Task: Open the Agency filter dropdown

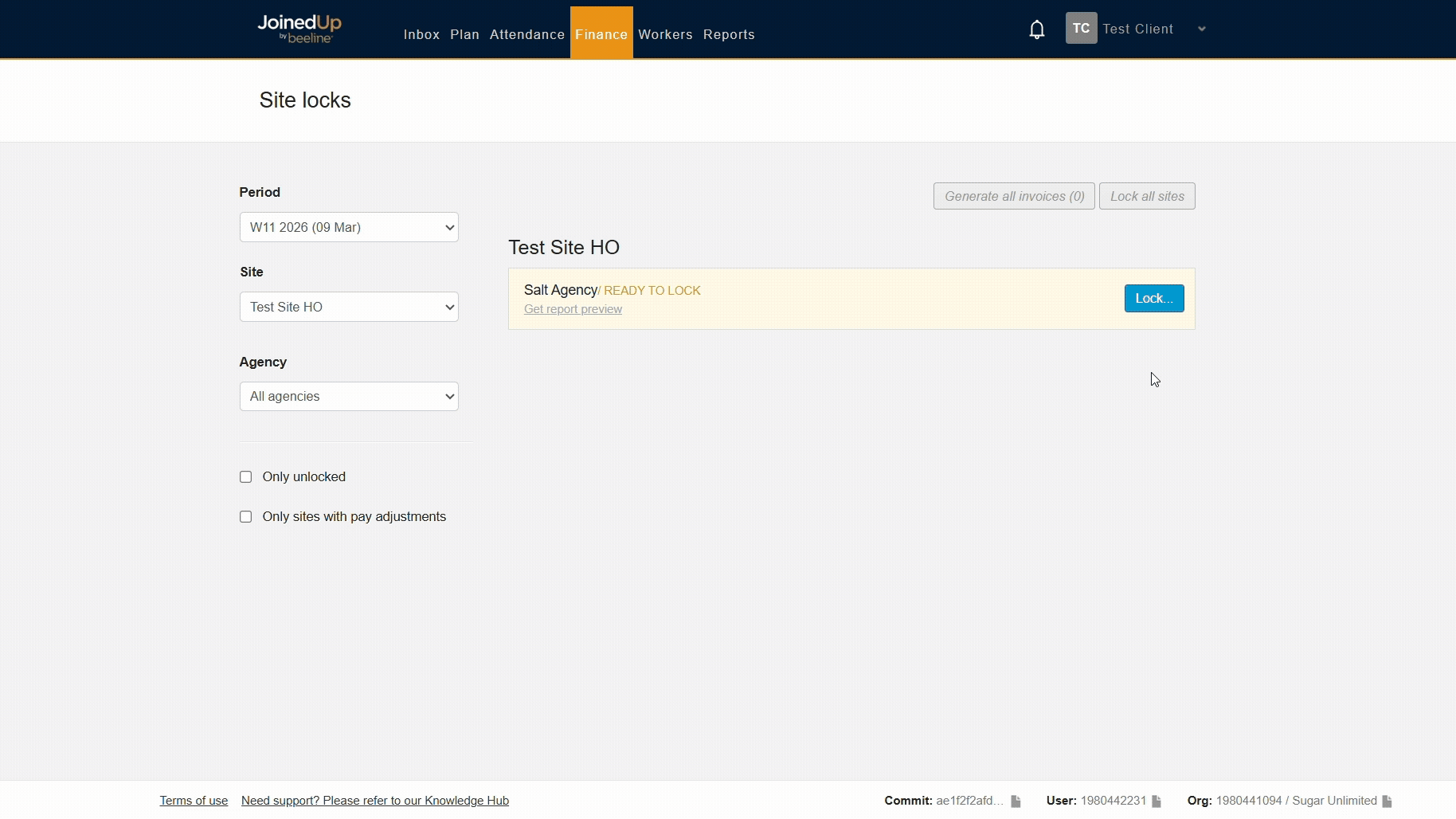Action: pos(349,397)
